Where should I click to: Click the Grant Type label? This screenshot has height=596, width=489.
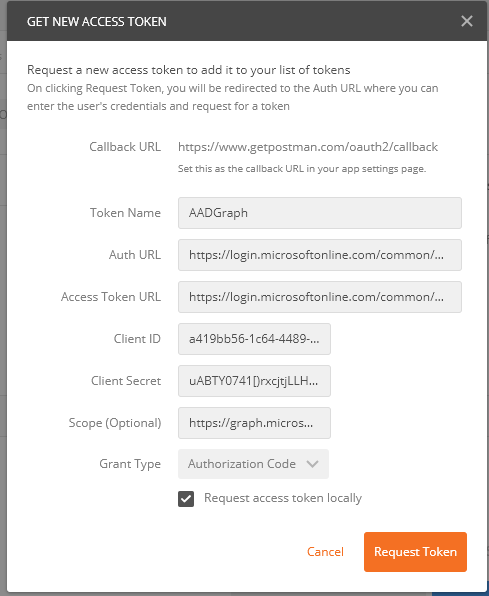(130, 464)
